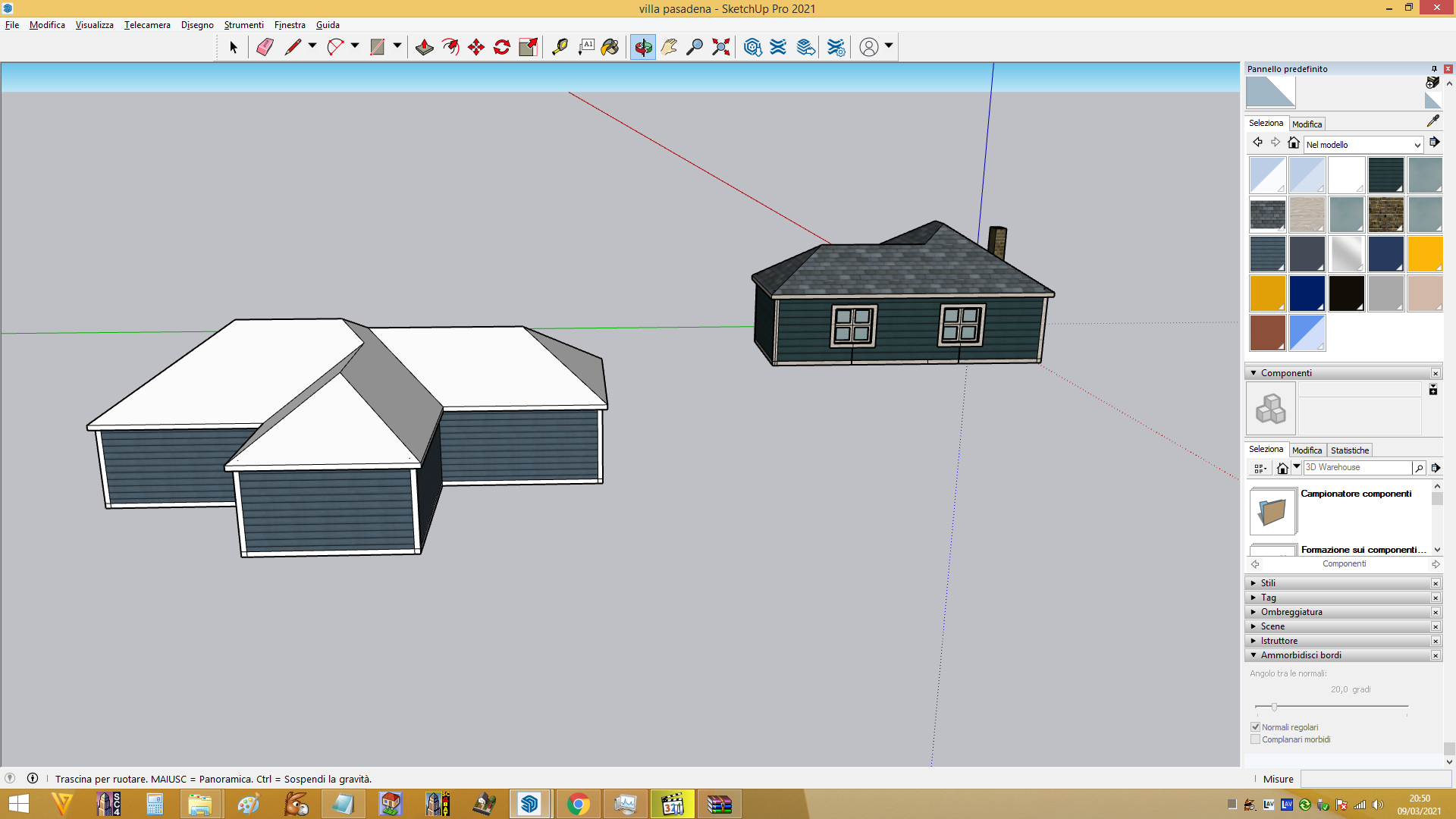
Task: Select the Rectangle shape tool
Action: click(x=377, y=47)
